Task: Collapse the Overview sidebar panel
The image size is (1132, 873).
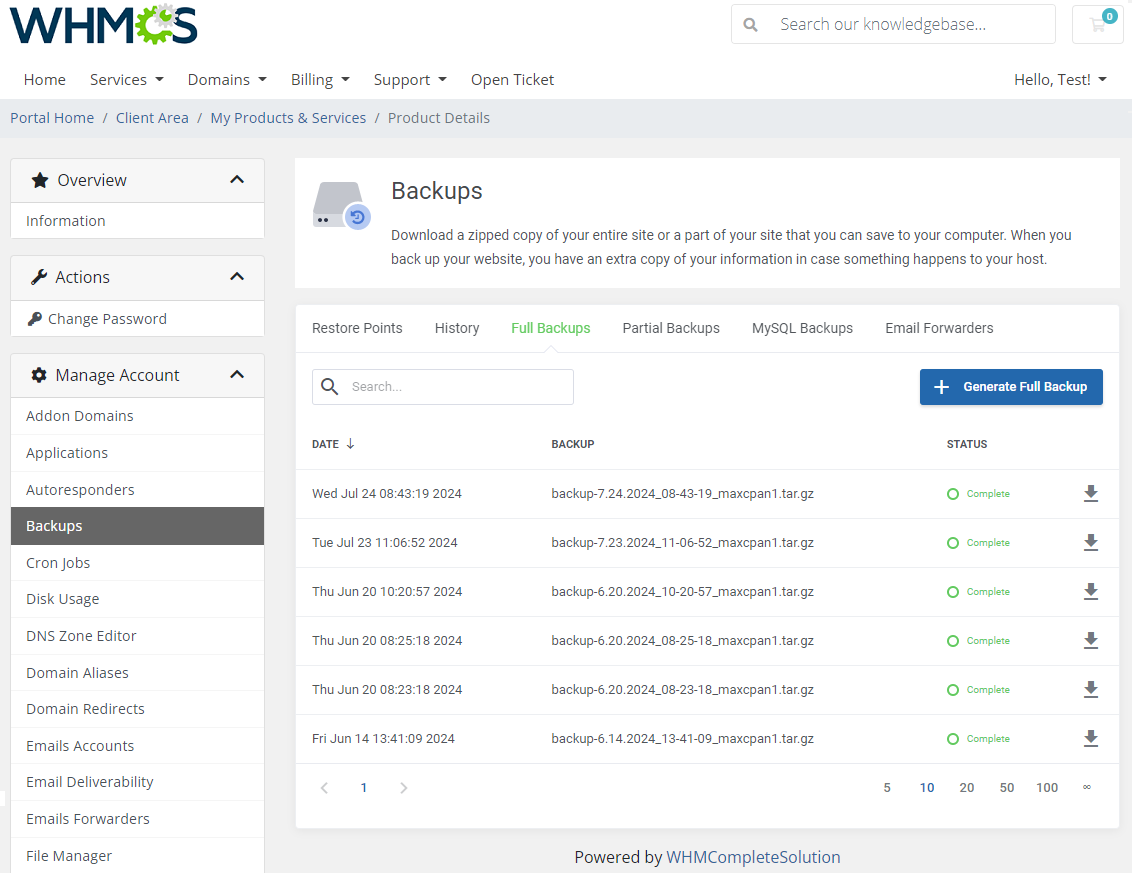Action: (x=237, y=180)
